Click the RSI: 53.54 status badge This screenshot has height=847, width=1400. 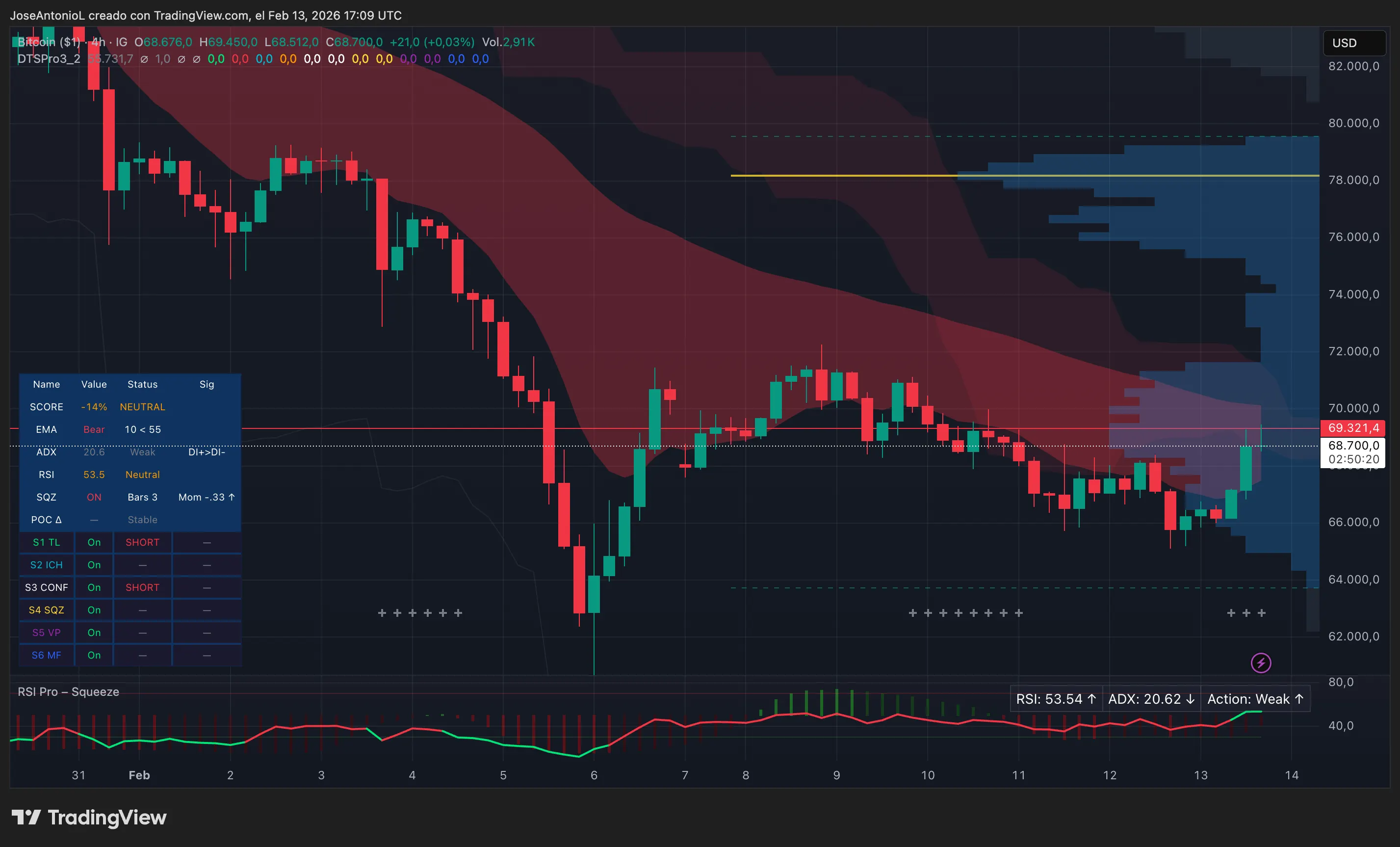1056,699
